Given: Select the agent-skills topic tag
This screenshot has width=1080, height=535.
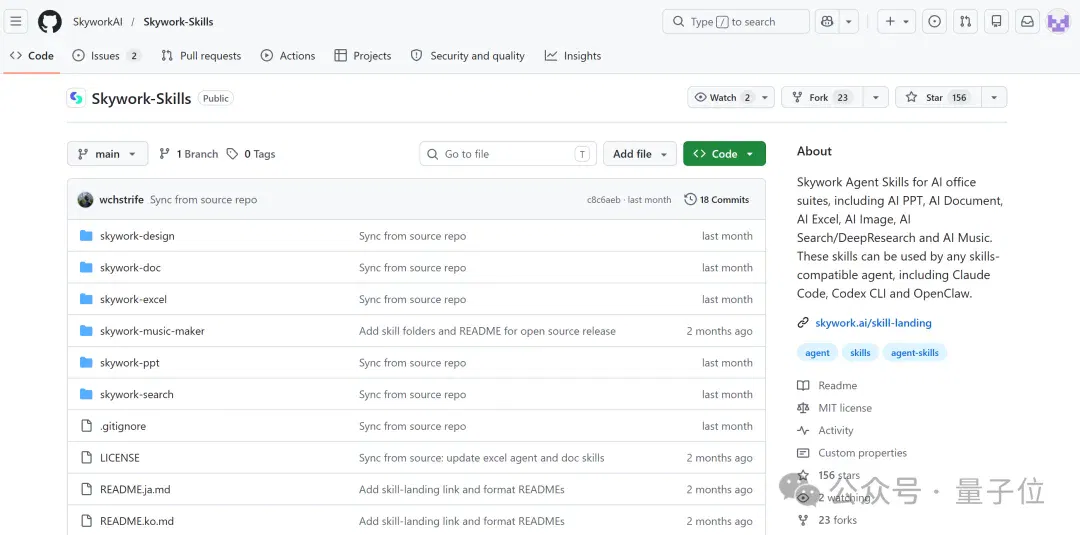Looking at the screenshot, I should click(x=915, y=353).
